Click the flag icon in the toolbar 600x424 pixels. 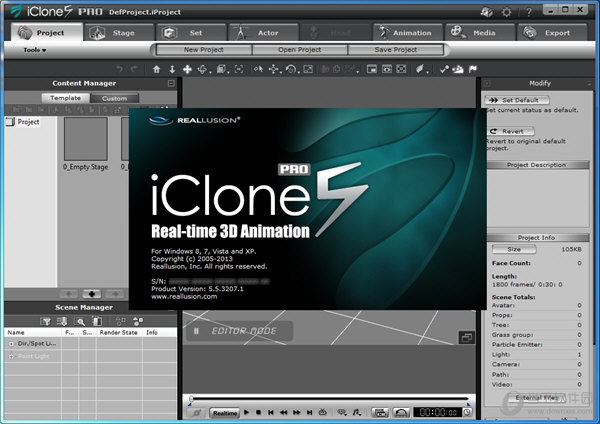(x=472, y=69)
